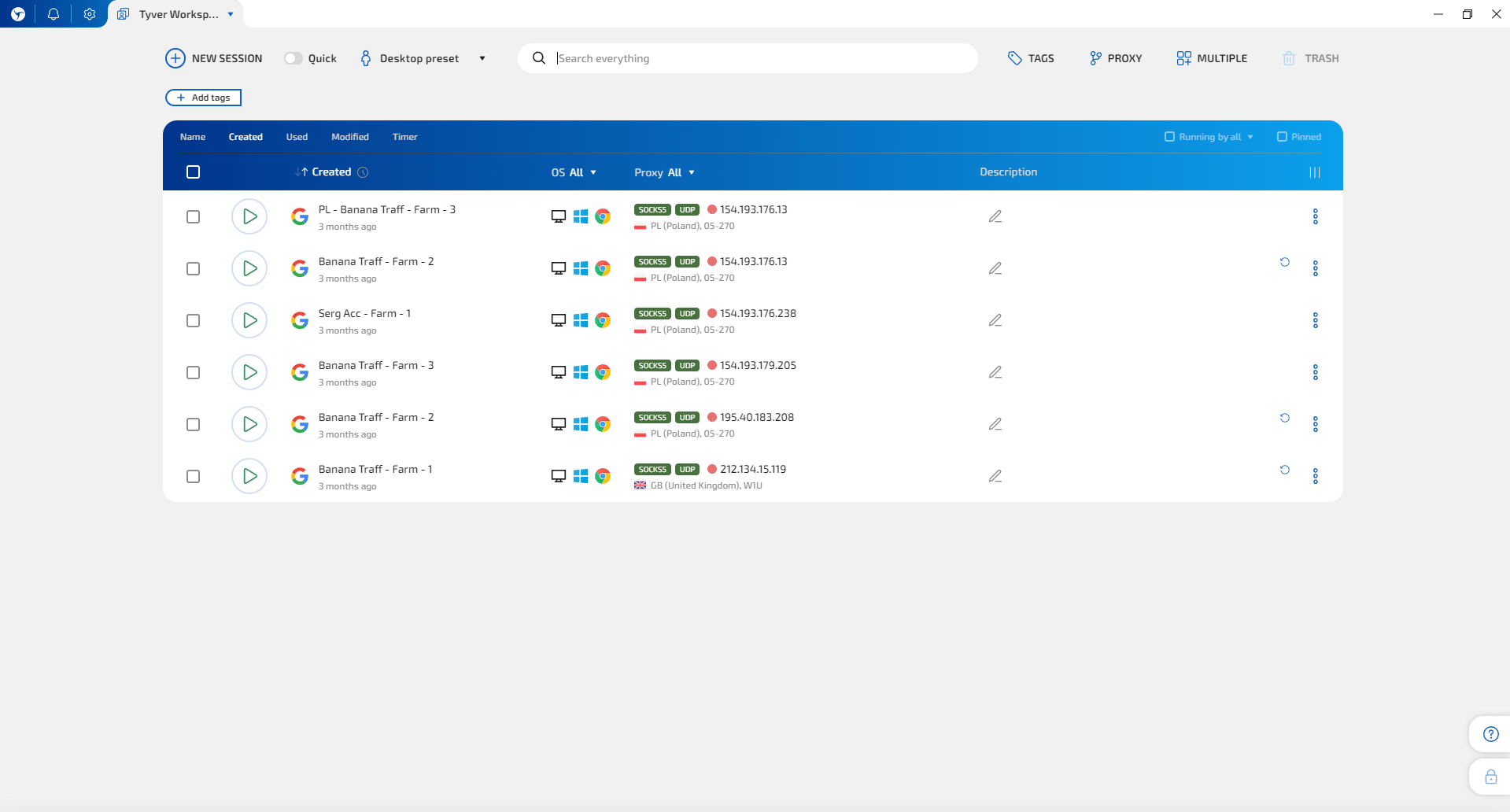Open notifications bell in title bar

pos(54,14)
